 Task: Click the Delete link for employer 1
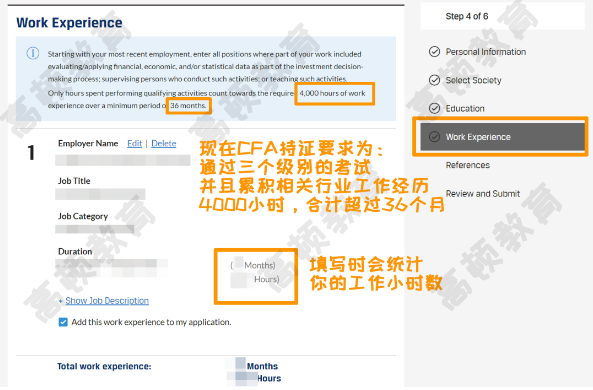tap(163, 143)
